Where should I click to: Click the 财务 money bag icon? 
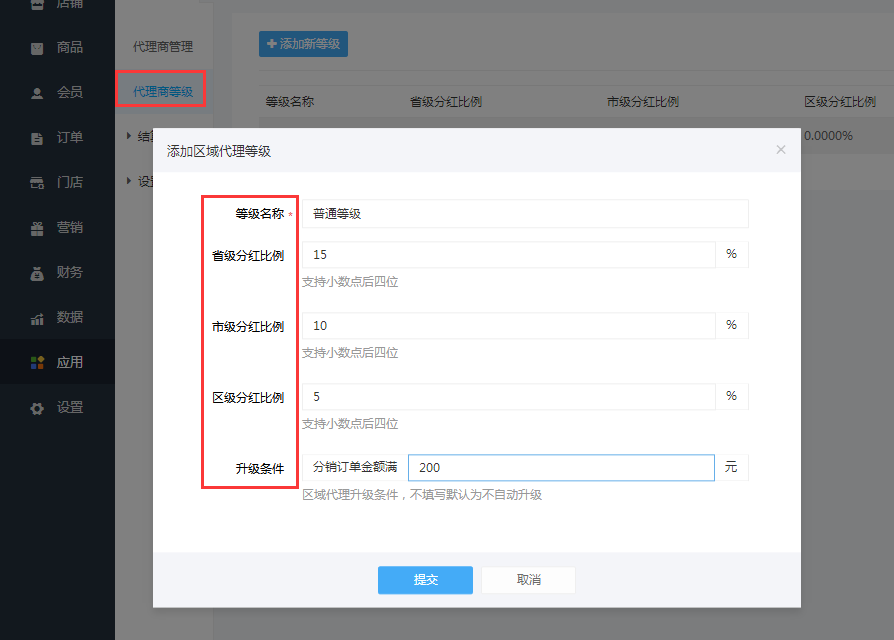37,274
